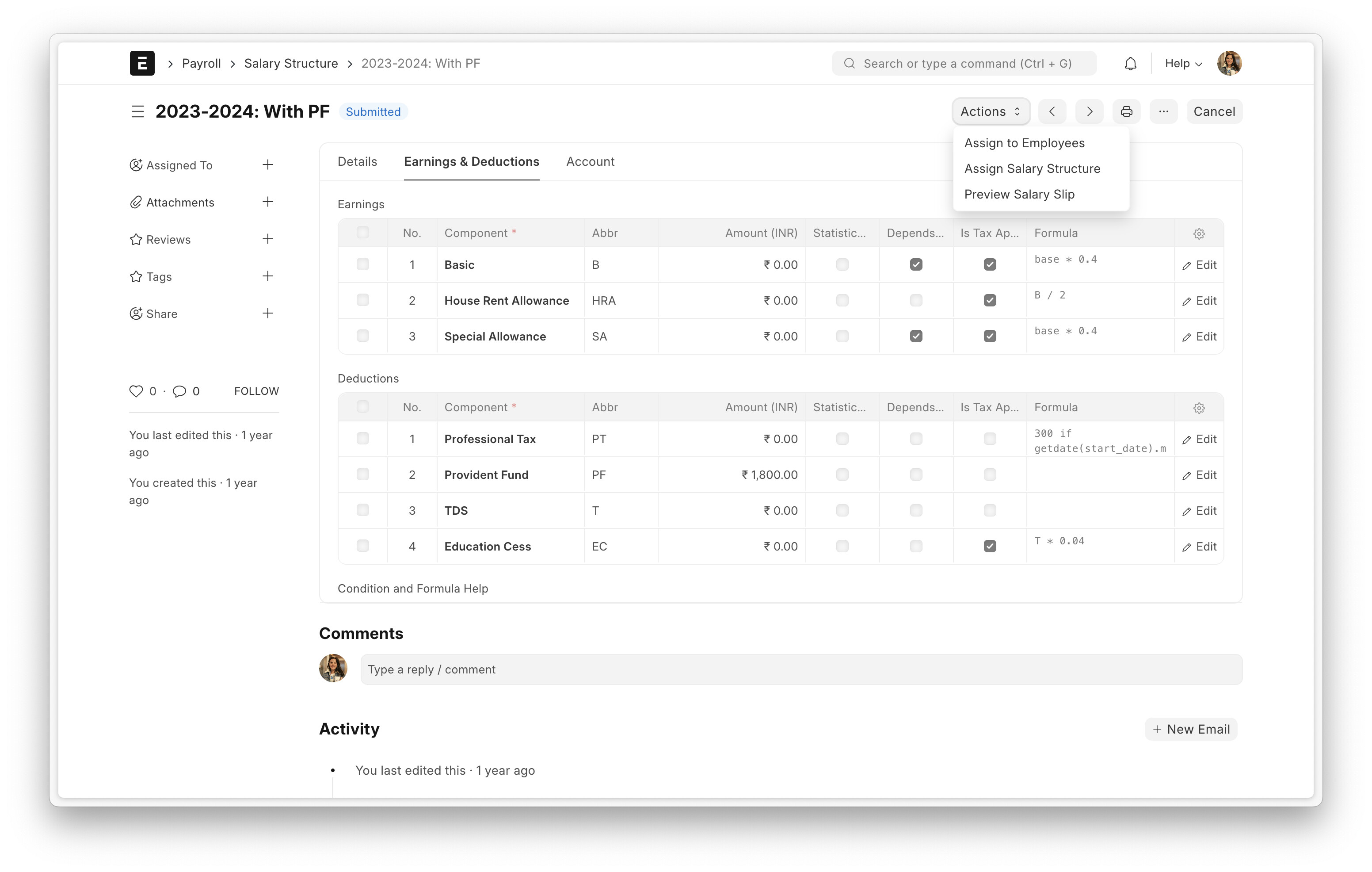The height and width of the screenshot is (872, 1372).
Task: Share document with plus icon
Action: pyautogui.click(x=268, y=313)
